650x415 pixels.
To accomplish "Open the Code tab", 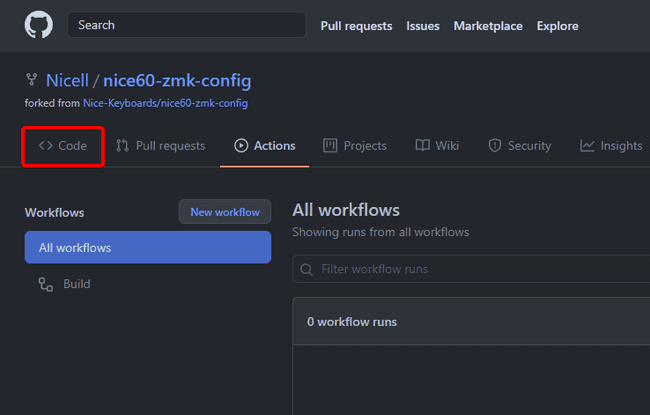I will pos(63,146).
